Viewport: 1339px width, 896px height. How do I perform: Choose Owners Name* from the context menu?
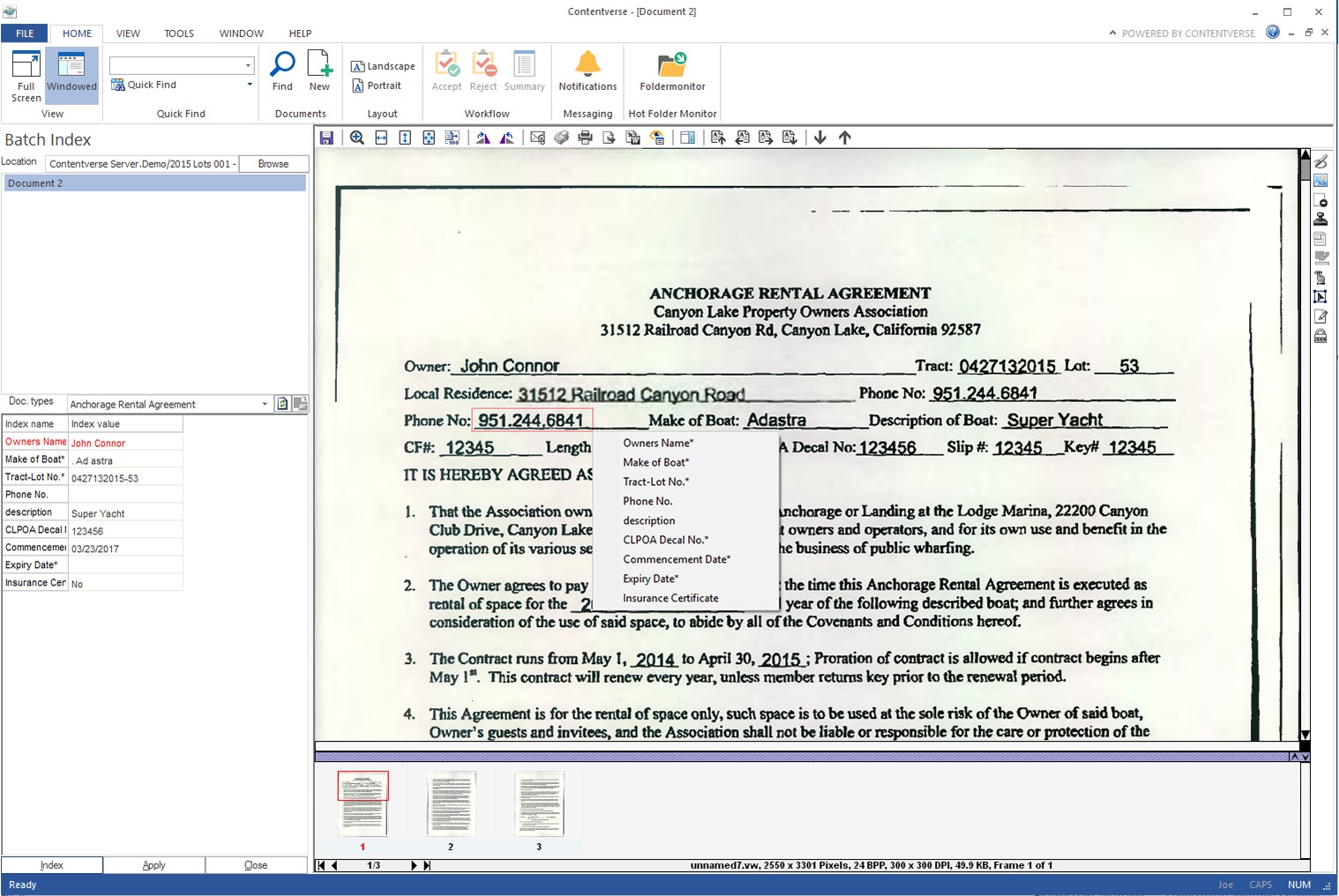coord(686,443)
